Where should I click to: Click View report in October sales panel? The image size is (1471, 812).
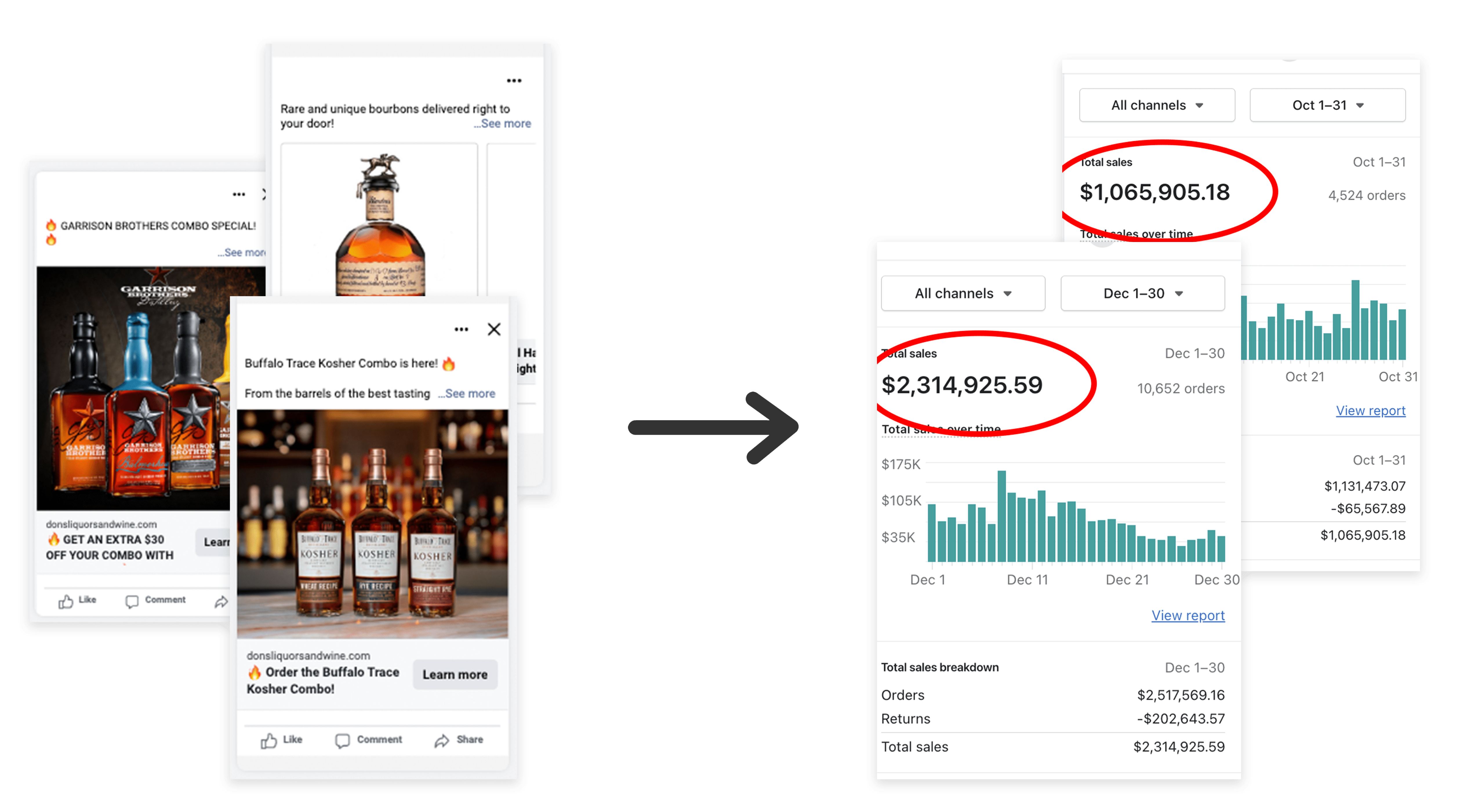tap(1370, 410)
